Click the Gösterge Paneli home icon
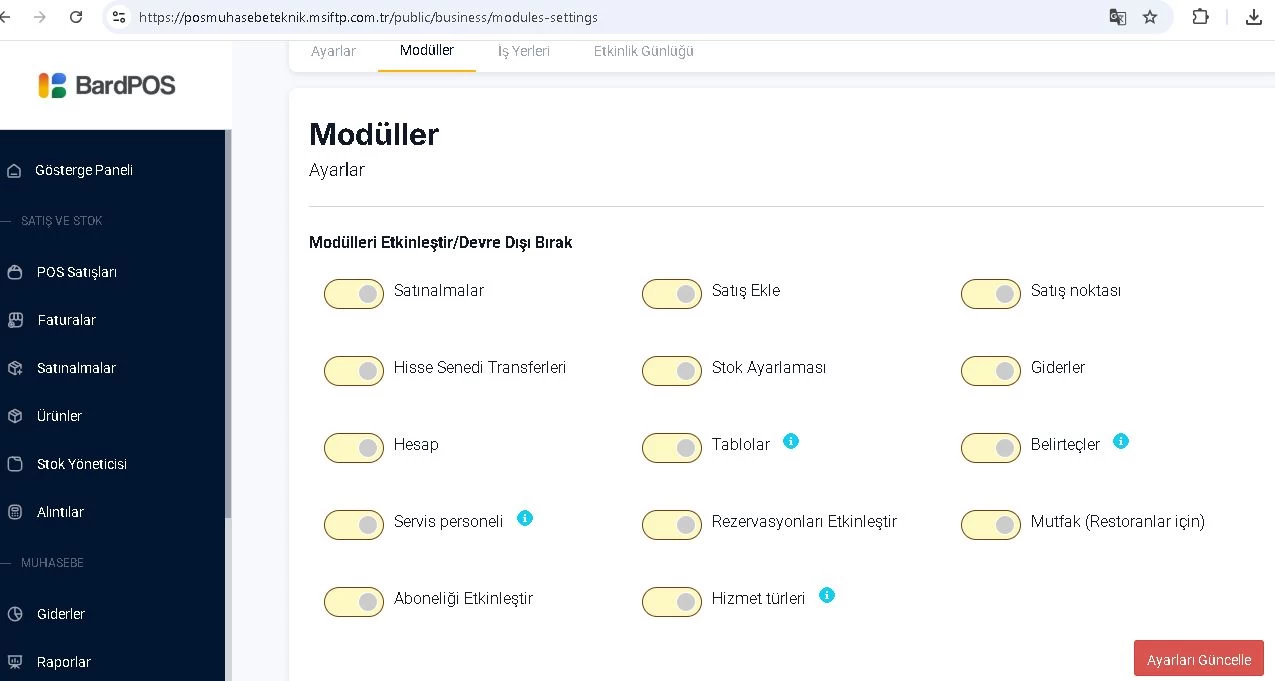Image resolution: width=1275 pixels, height=681 pixels. pyautogui.click(x=14, y=170)
